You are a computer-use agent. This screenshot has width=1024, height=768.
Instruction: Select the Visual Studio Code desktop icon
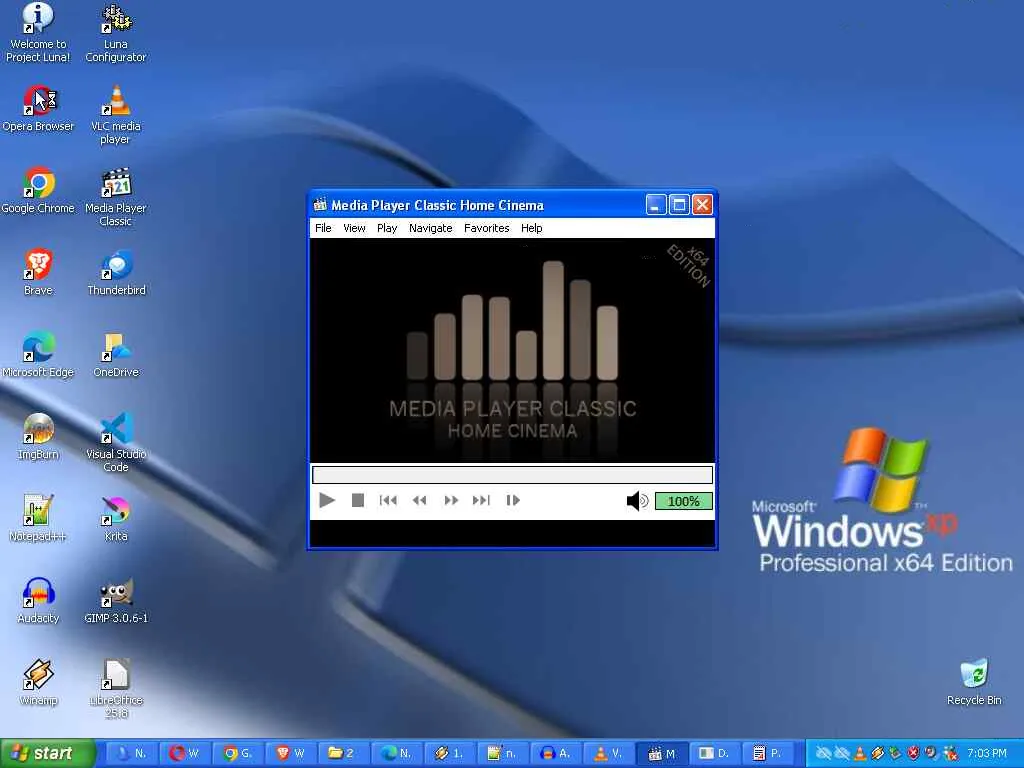(116, 442)
